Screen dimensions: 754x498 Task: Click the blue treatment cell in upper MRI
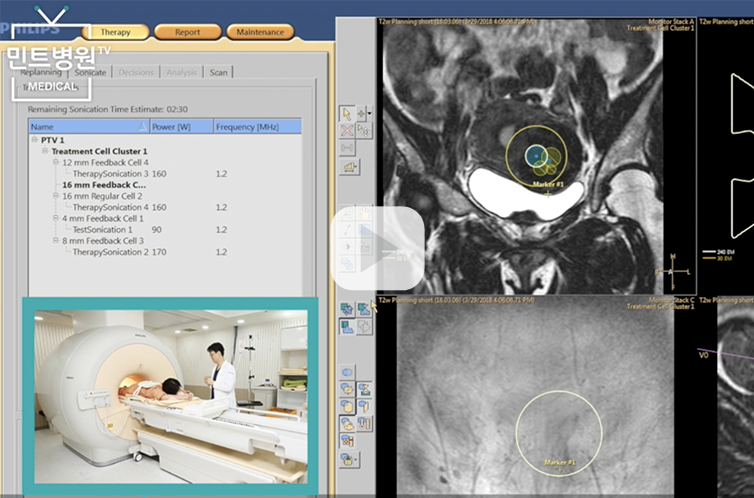click(x=536, y=156)
